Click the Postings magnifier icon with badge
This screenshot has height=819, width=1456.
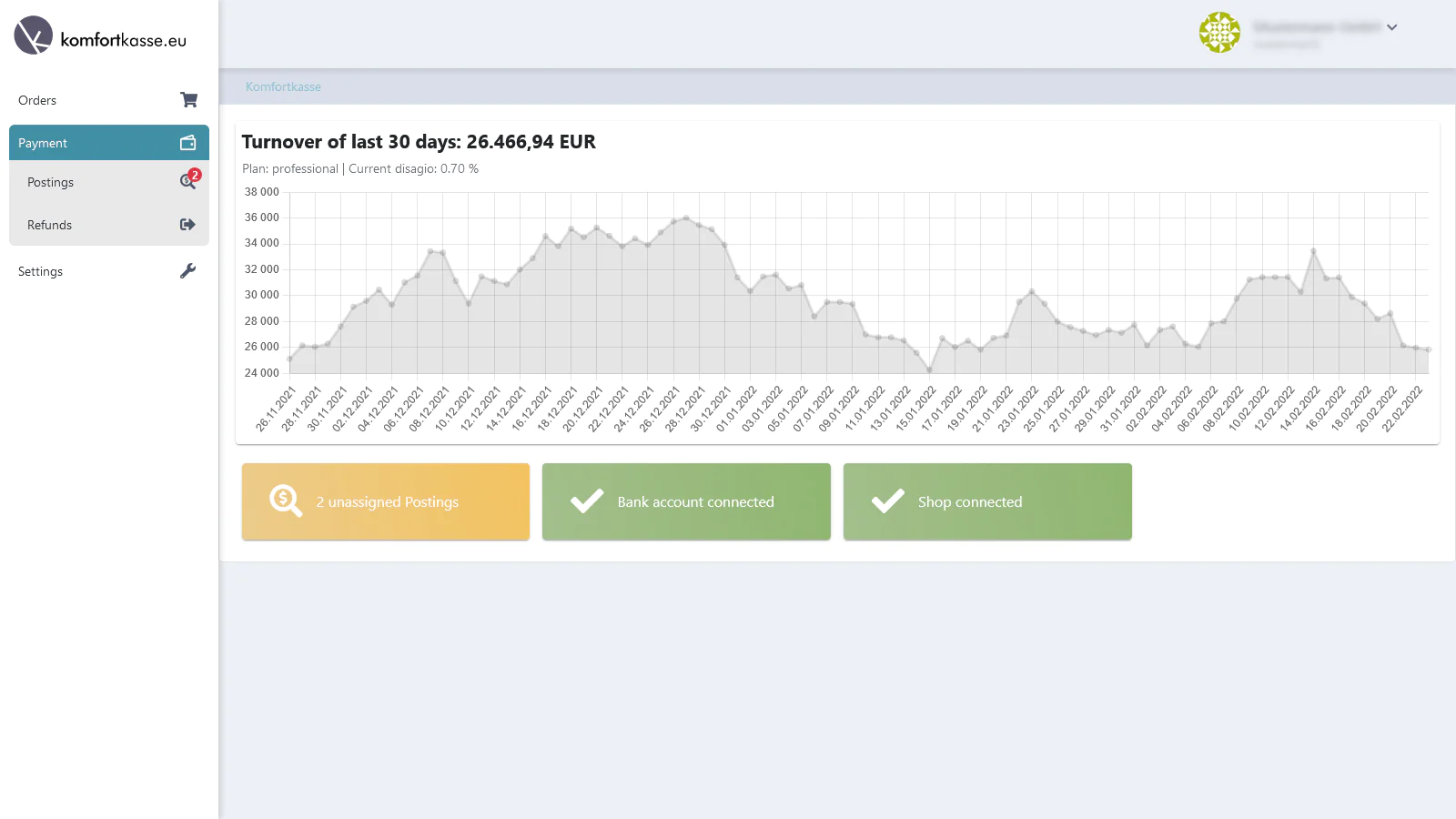188,181
